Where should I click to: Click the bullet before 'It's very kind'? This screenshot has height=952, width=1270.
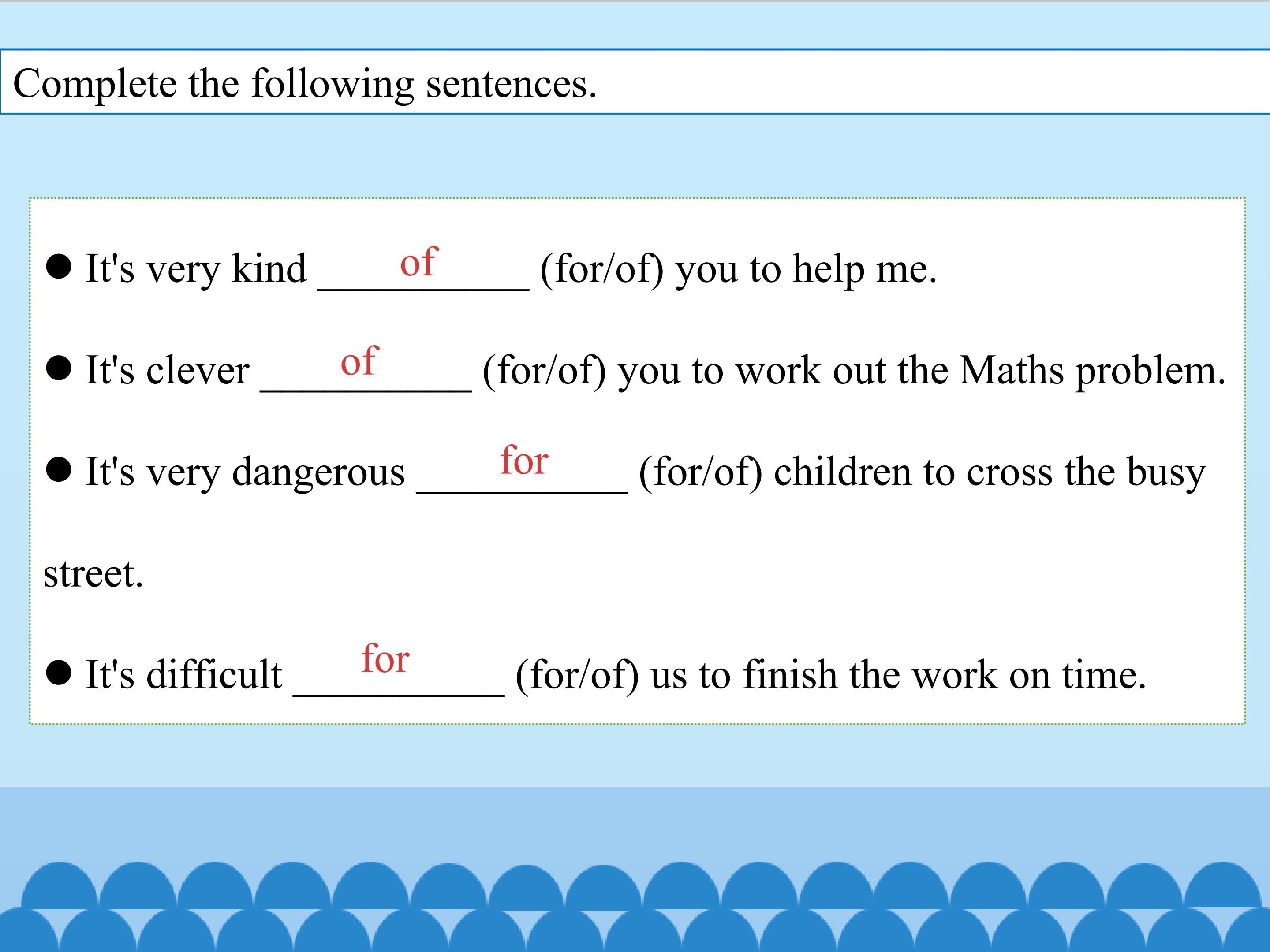pos(59,267)
